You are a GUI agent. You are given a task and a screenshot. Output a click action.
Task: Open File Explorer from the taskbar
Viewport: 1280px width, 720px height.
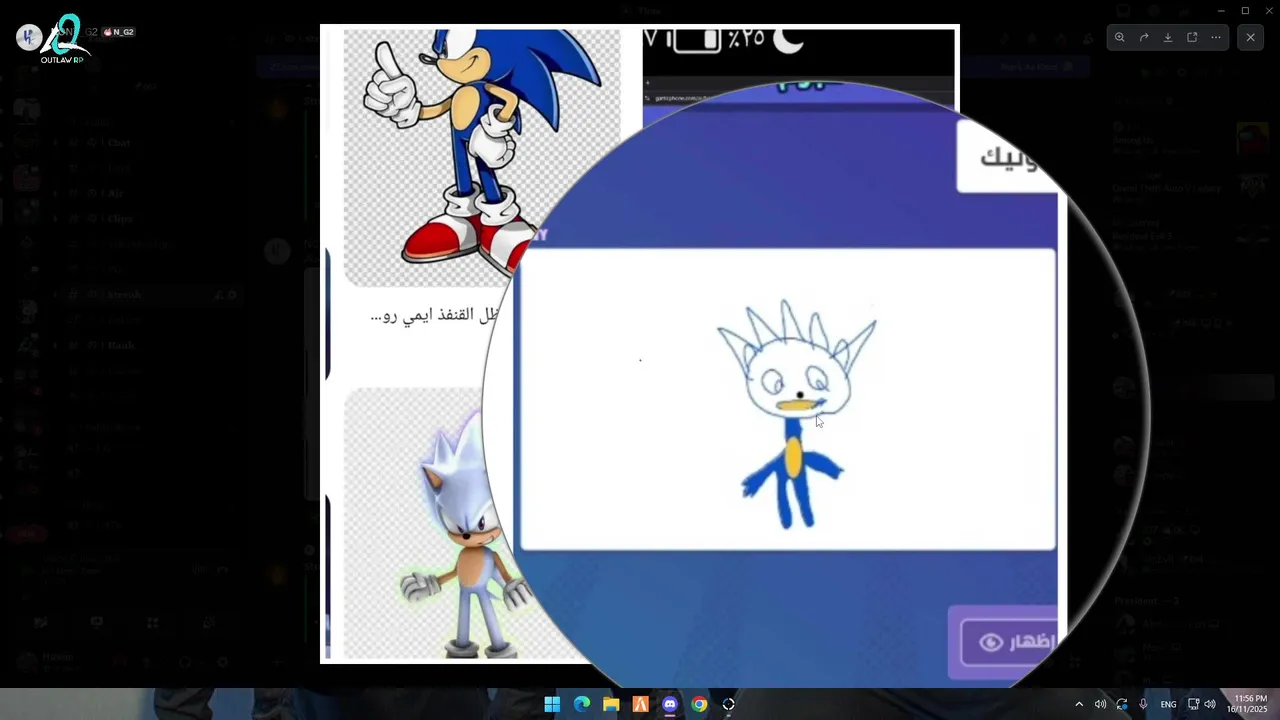pyautogui.click(x=611, y=704)
